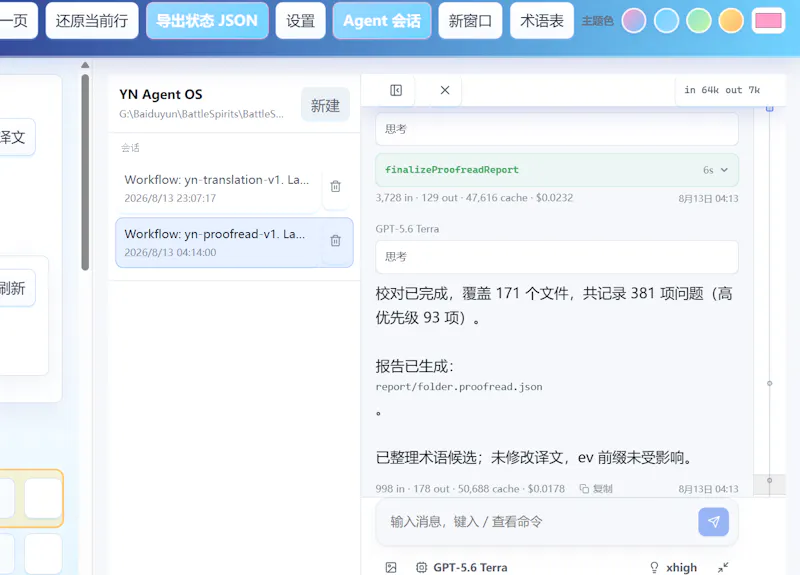Expand the first 思考 block

pyautogui.click(x=557, y=129)
